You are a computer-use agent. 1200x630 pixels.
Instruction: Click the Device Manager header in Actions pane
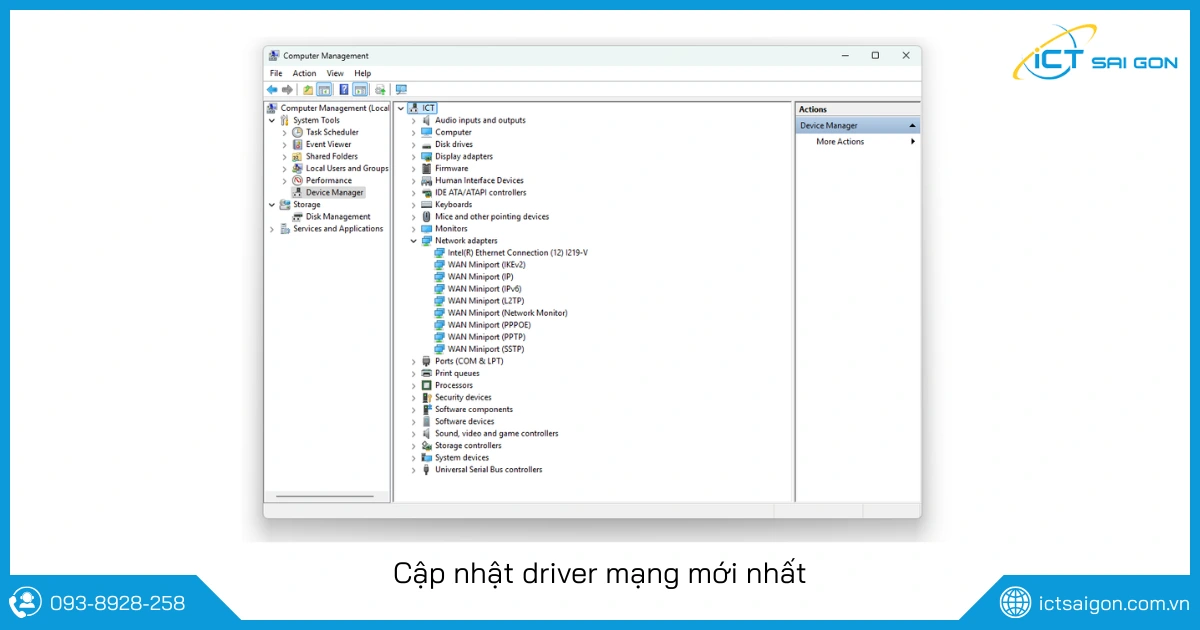click(858, 126)
